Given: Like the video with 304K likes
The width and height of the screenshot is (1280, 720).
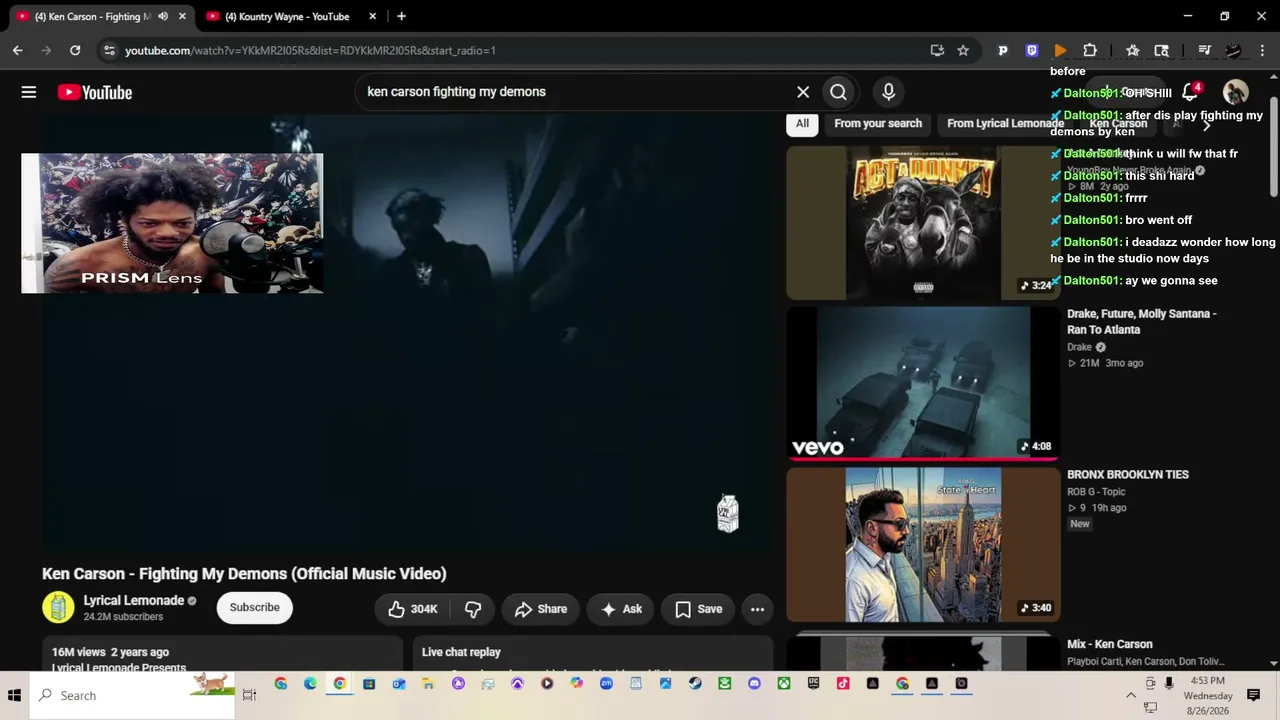Looking at the screenshot, I should tap(412, 609).
